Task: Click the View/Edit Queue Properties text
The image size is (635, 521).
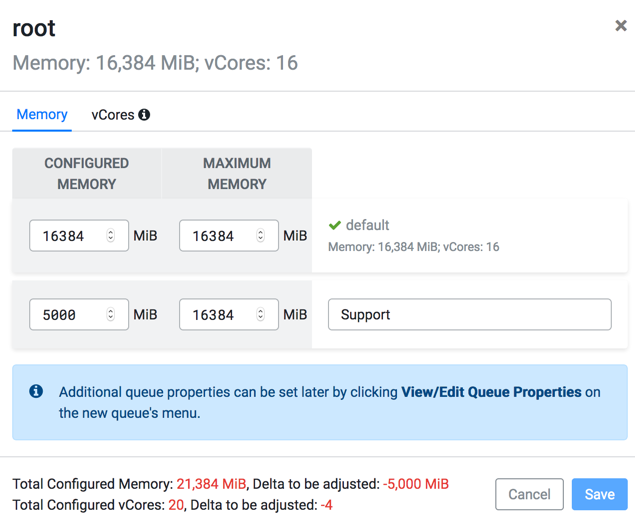Action: [491, 392]
